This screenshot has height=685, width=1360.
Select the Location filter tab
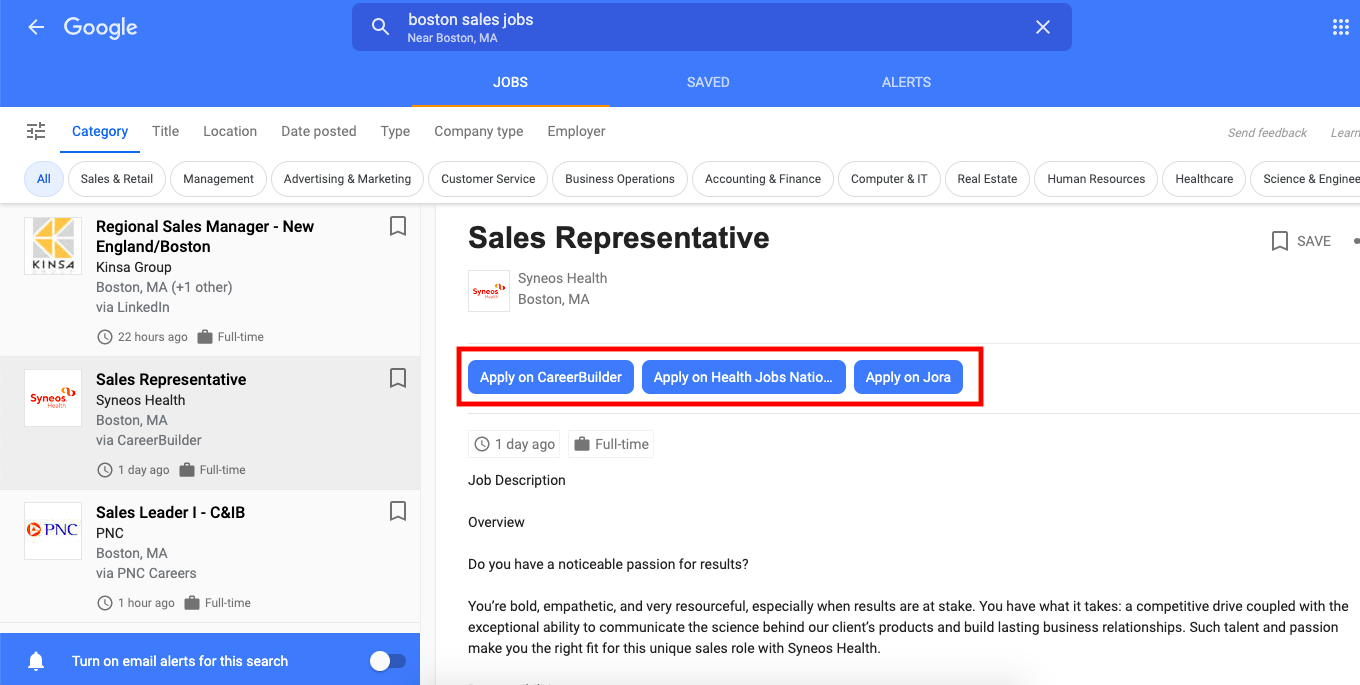pos(230,131)
